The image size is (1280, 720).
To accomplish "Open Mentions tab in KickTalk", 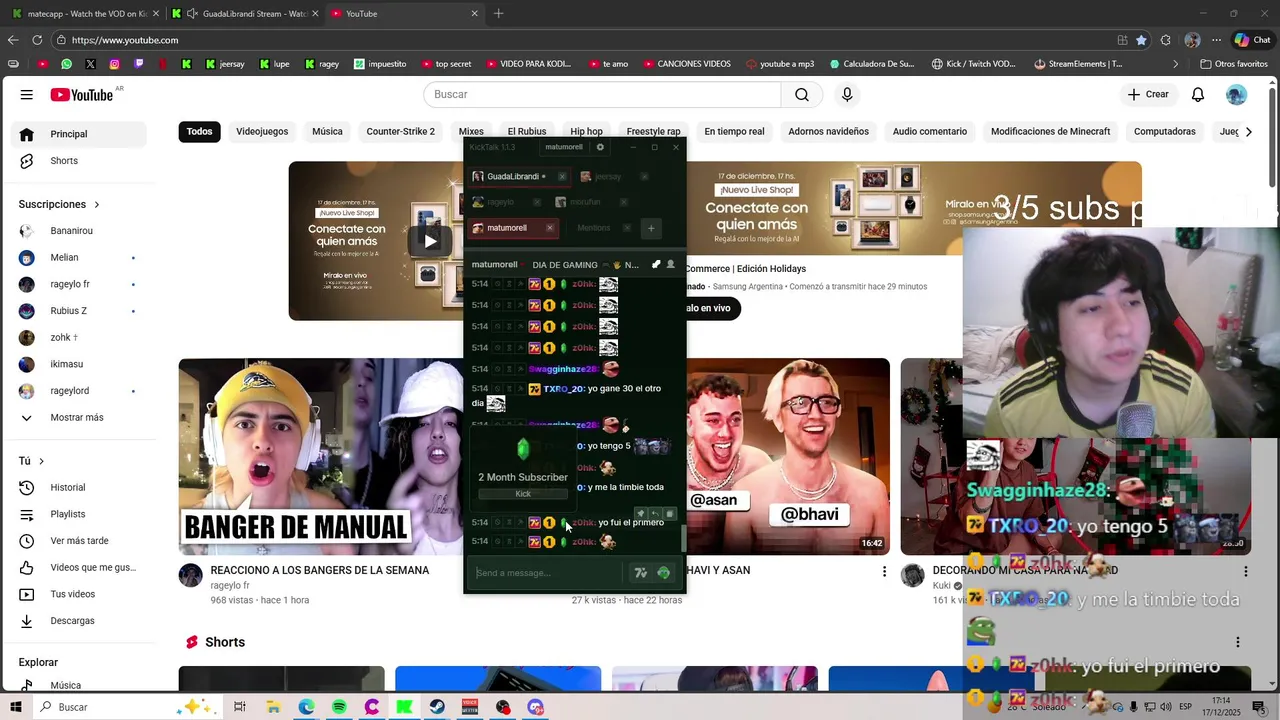I will (x=593, y=228).
